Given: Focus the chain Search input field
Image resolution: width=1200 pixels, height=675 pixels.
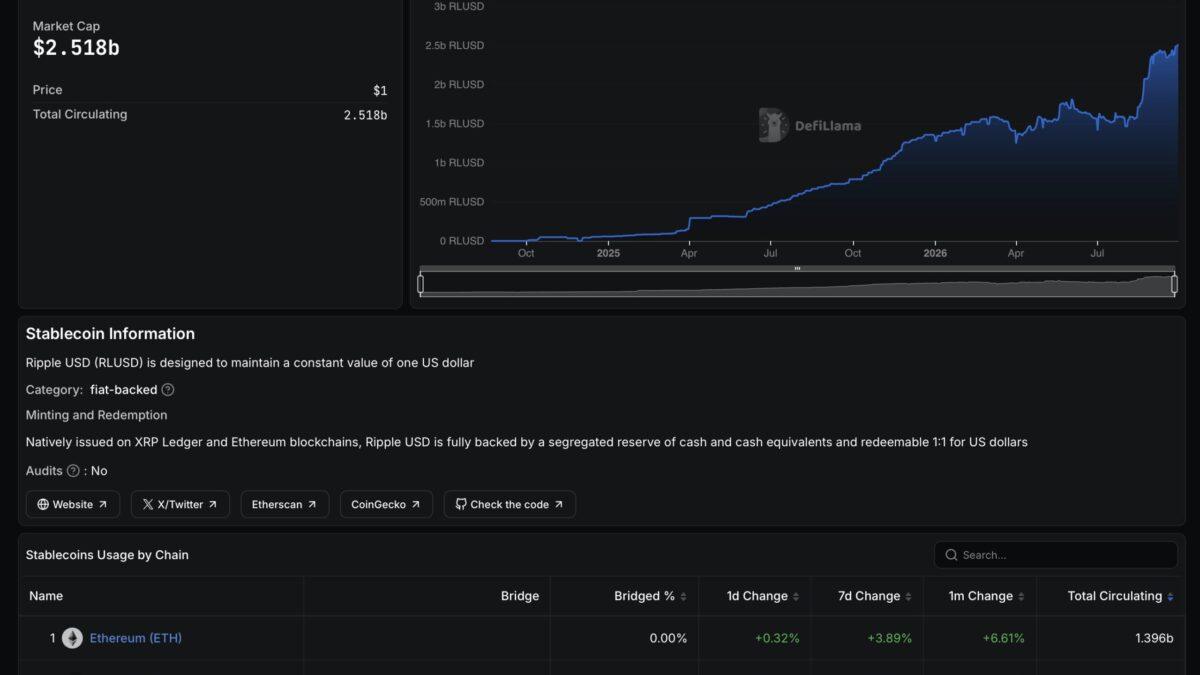Looking at the screenshot, I should (1056, 555).
